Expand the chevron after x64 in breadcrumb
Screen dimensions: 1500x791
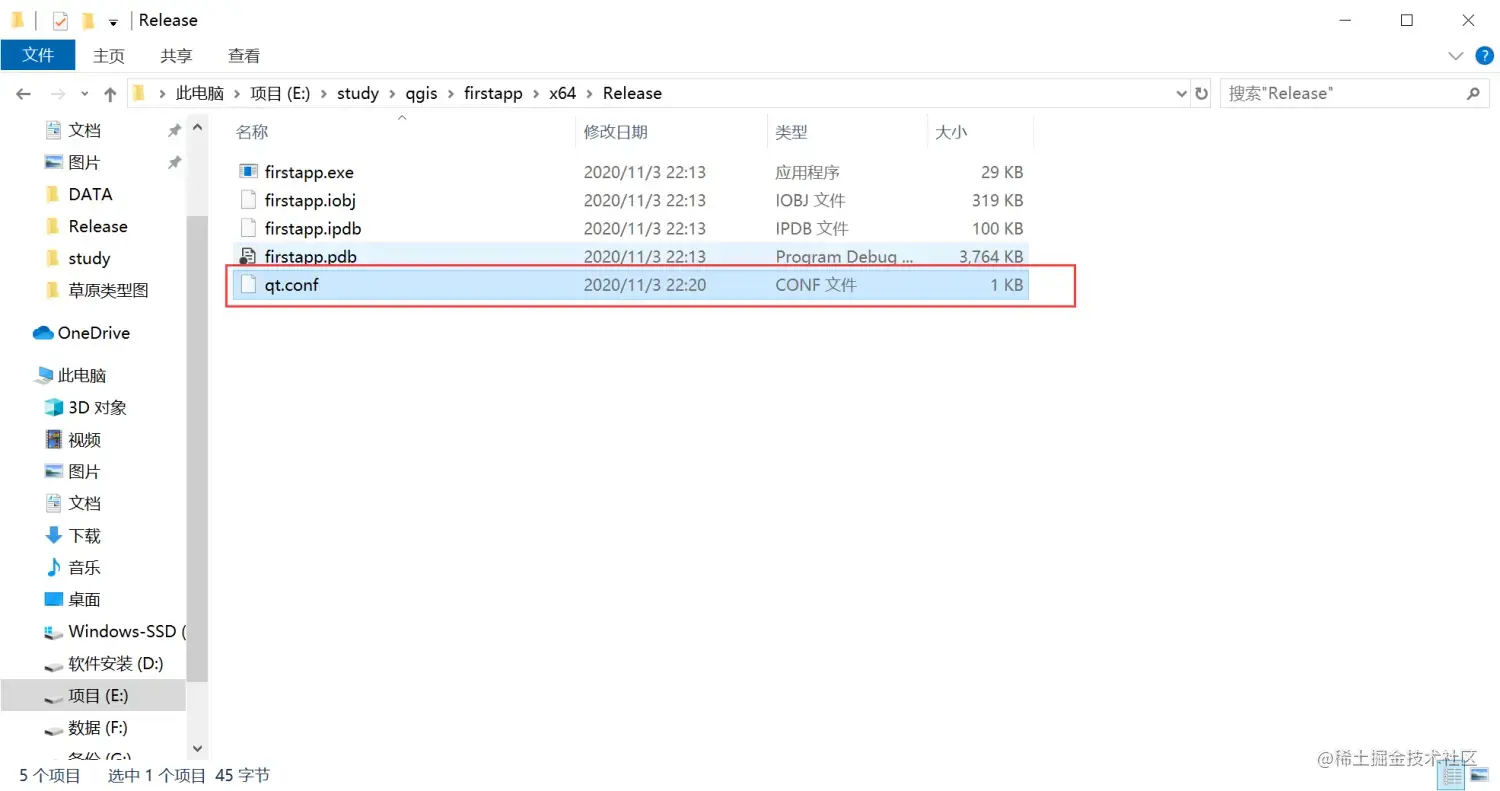589,93
